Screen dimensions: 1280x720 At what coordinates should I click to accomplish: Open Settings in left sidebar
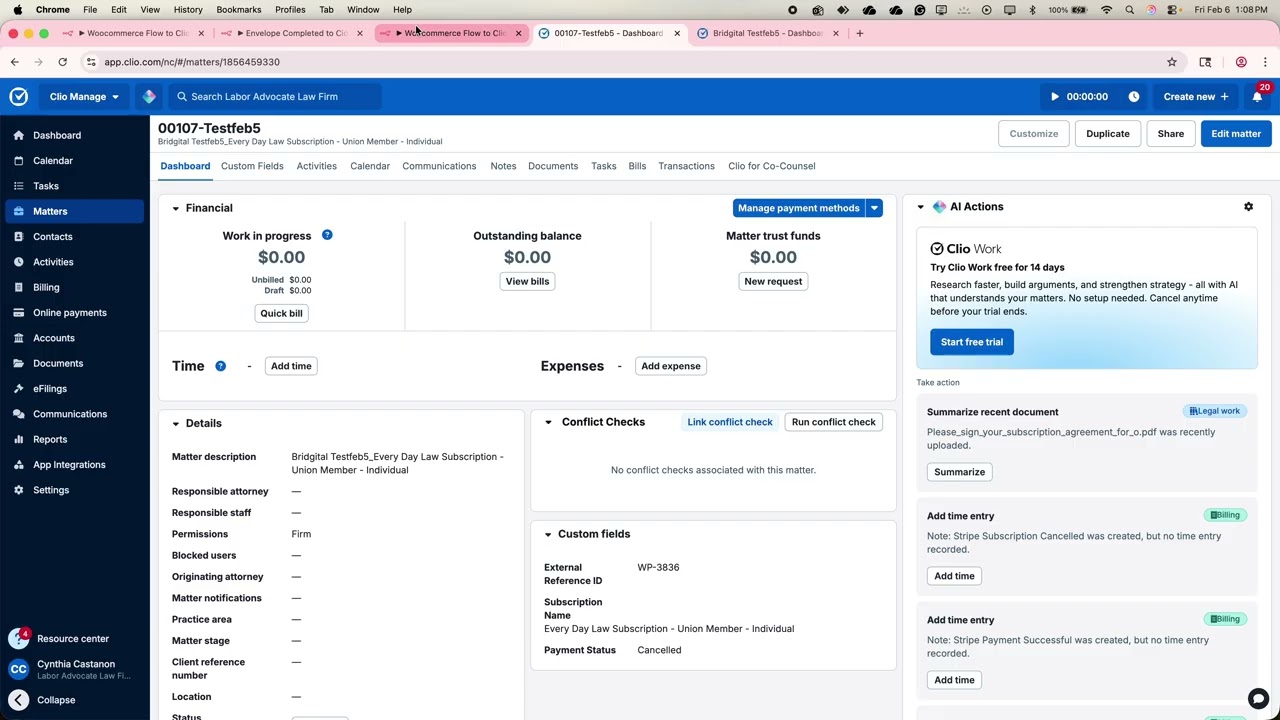click(x=51, y=490)
